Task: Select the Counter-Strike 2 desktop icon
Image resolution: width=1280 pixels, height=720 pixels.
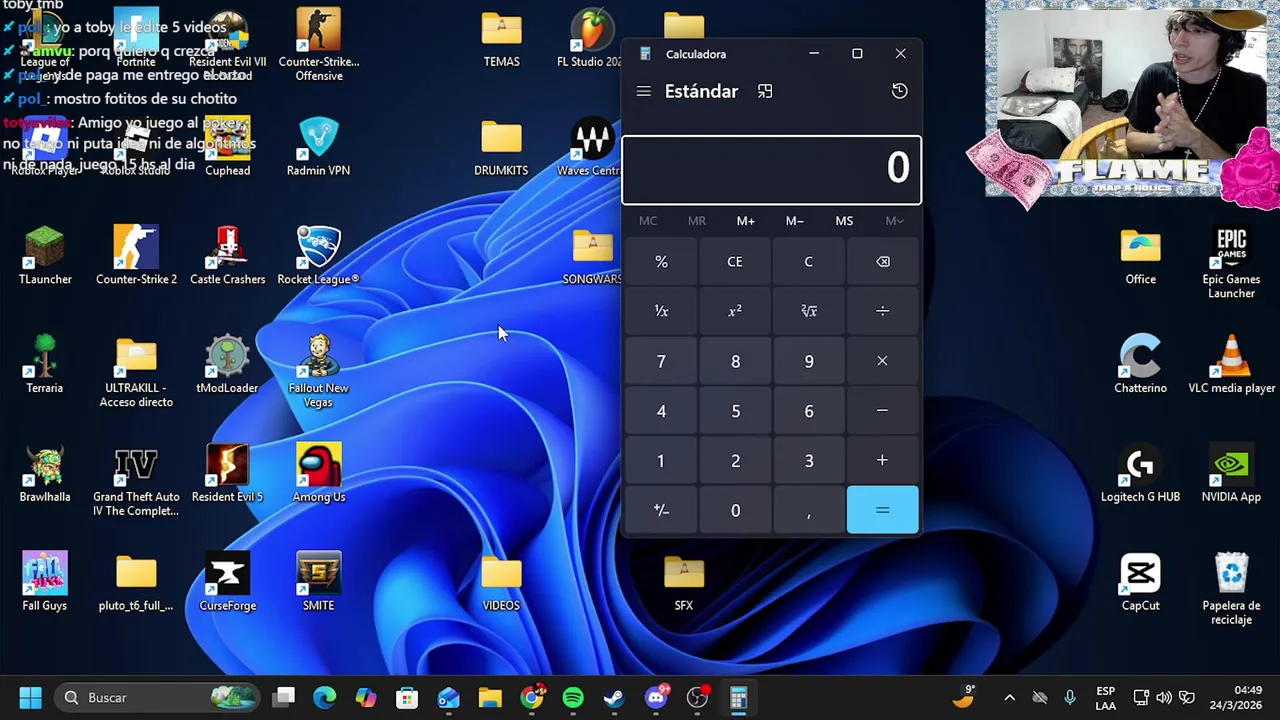Action: (136, 256)
